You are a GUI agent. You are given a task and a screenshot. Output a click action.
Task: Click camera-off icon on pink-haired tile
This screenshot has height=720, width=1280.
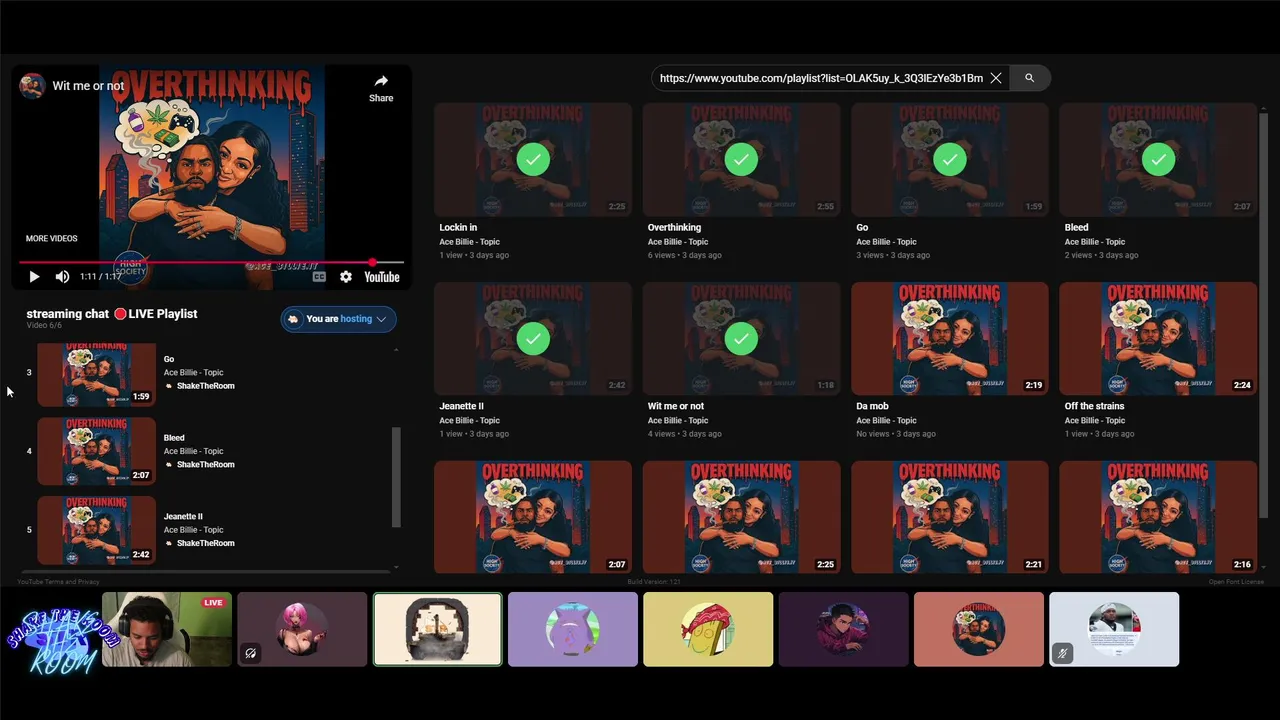pyautogui.click(x=251, y=654)
